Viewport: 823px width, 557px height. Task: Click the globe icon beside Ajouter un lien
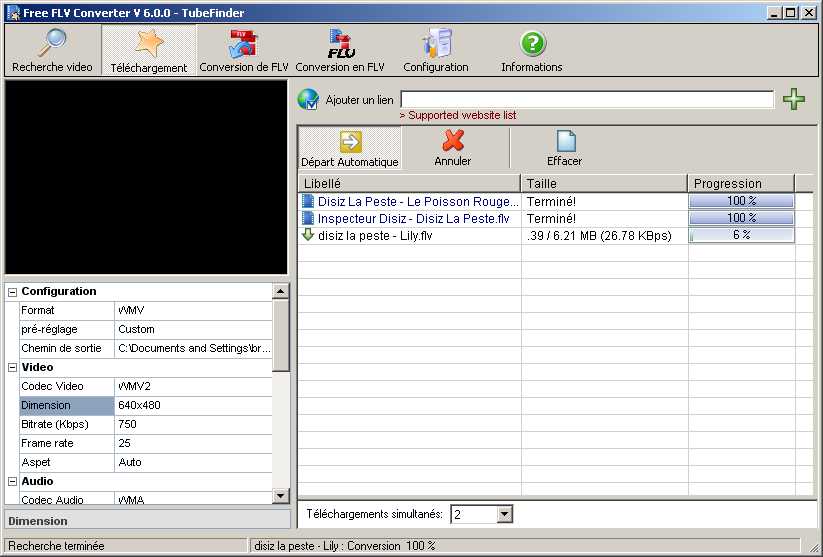click(x=308, y=99)
